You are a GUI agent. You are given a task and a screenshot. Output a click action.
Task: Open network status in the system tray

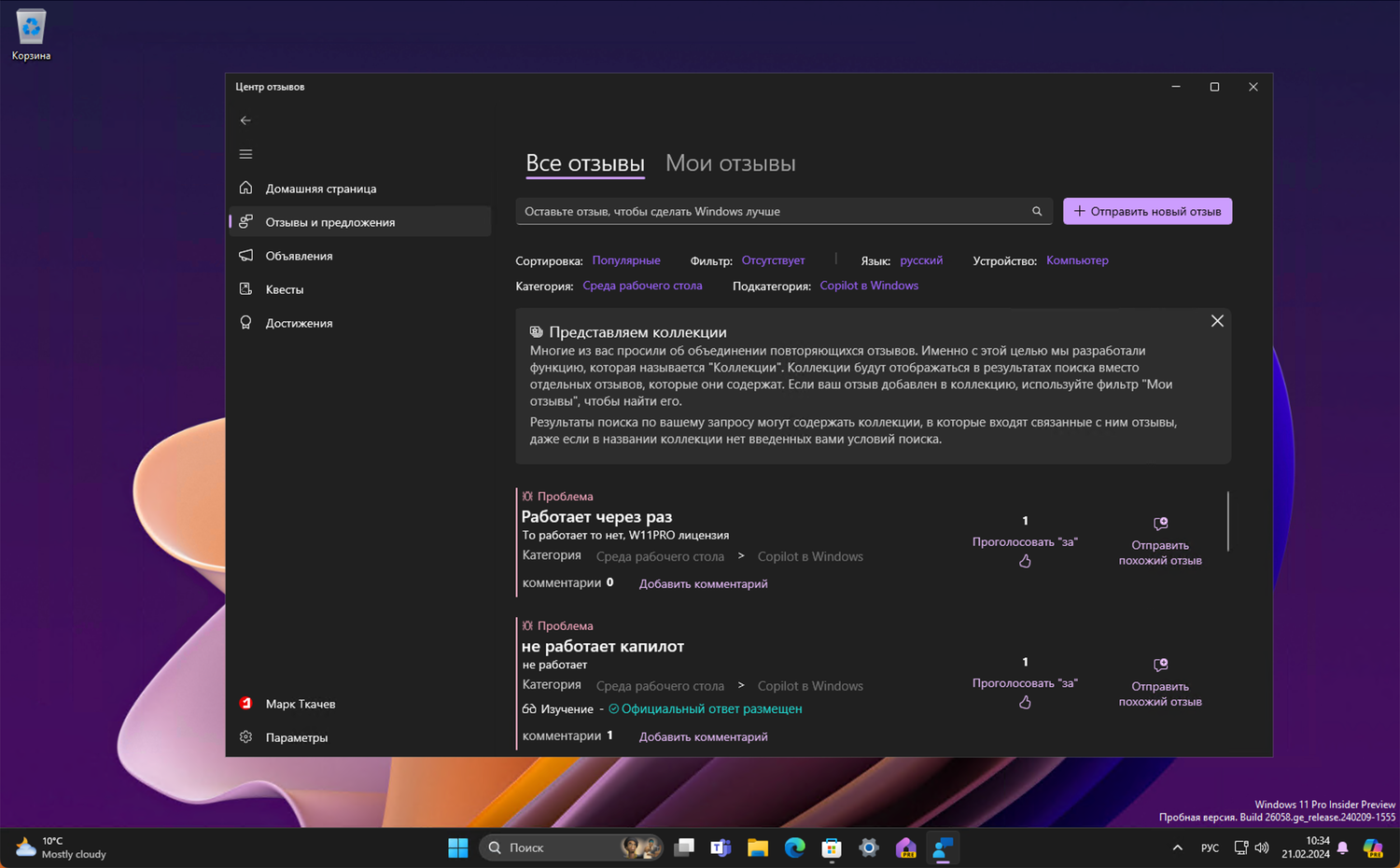click(x=1241, y=847)
